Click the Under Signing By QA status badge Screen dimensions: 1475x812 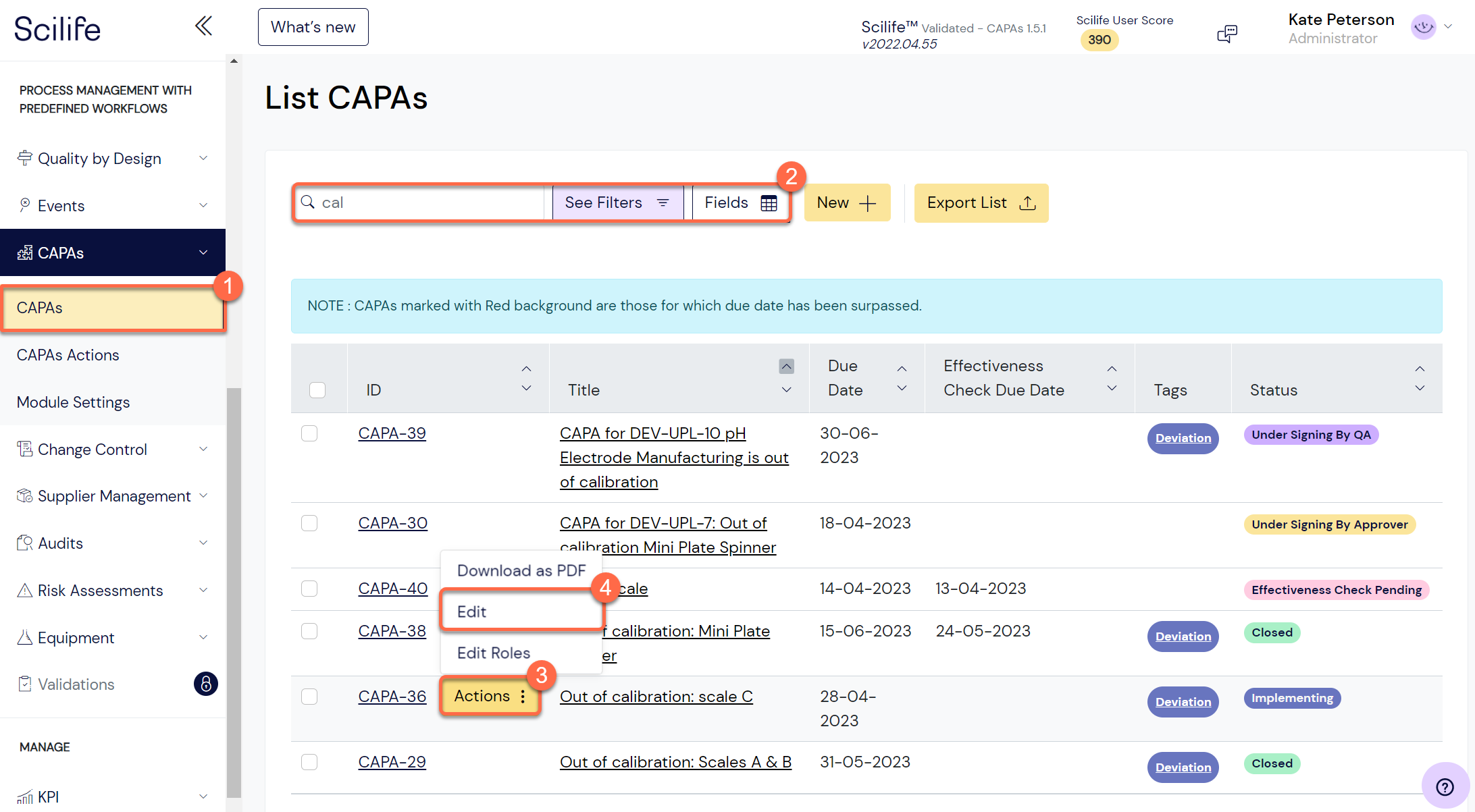tap(1311, 435)
